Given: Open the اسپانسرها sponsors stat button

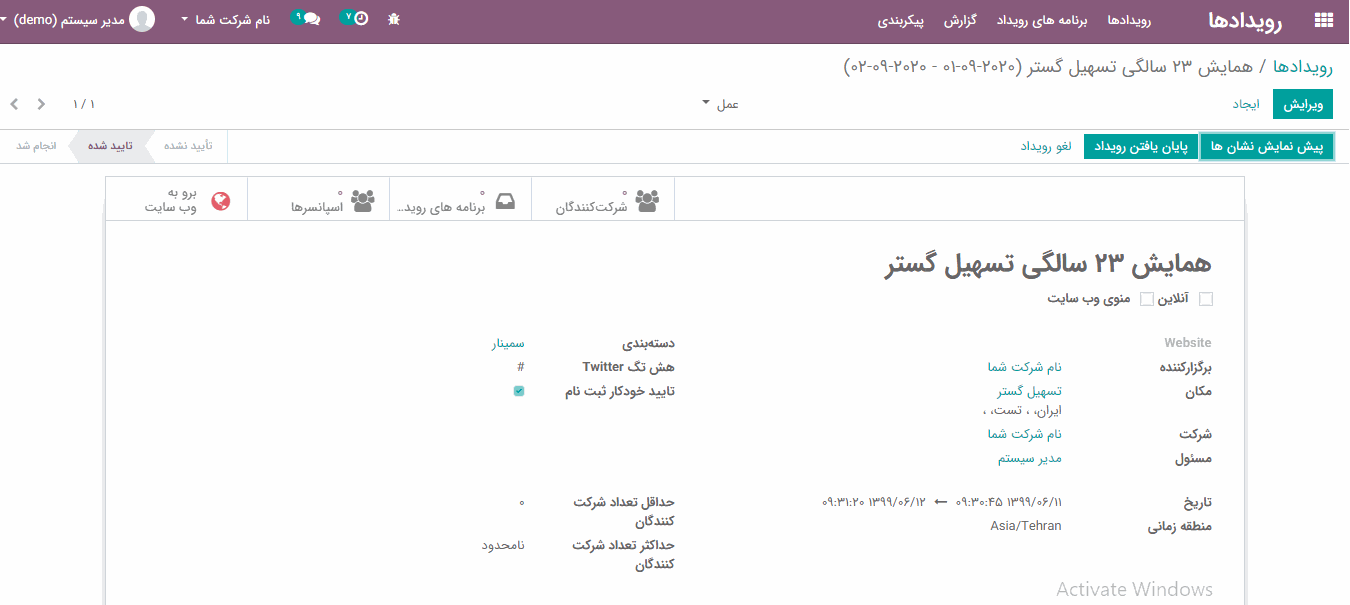Looking at the screenshot, I should pos(363,200).
